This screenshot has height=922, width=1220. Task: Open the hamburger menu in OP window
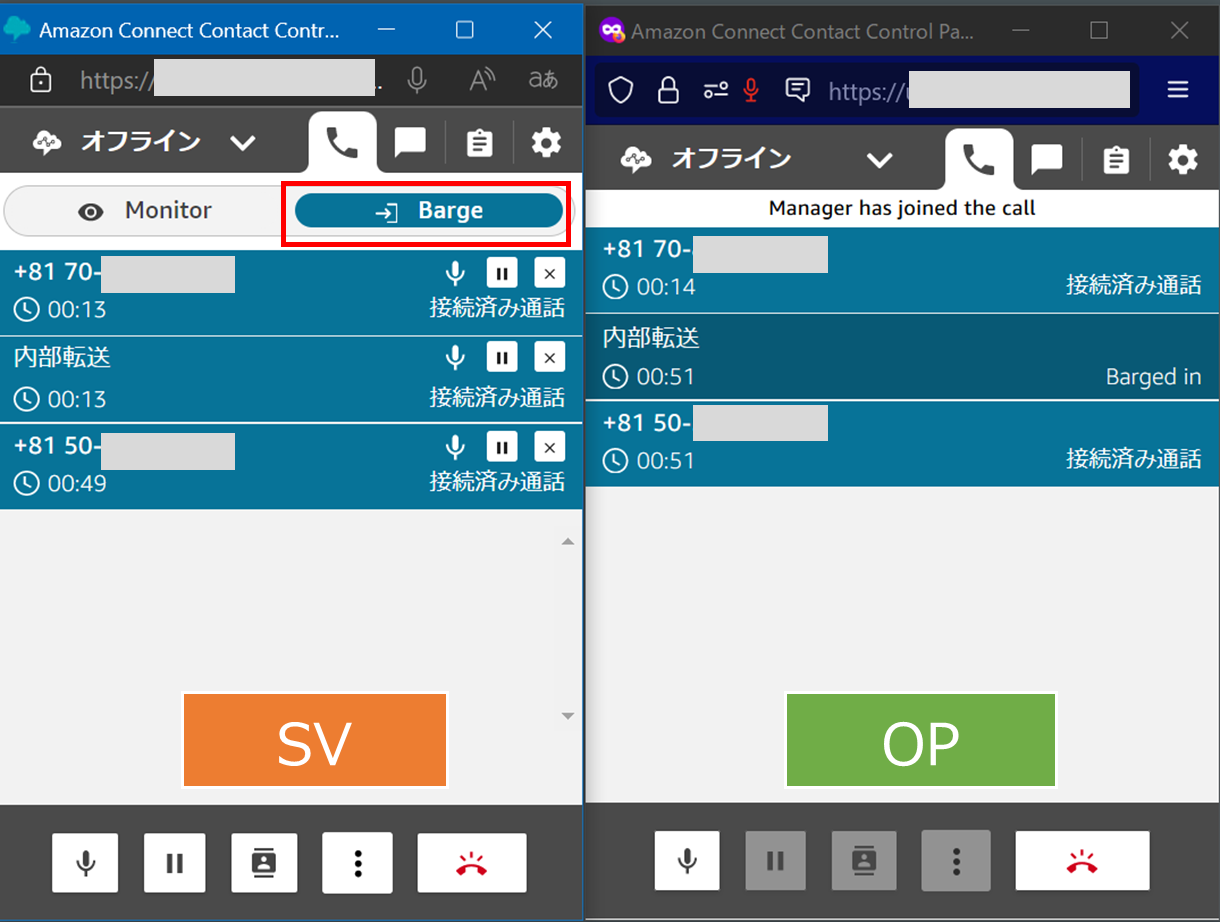1178,90
